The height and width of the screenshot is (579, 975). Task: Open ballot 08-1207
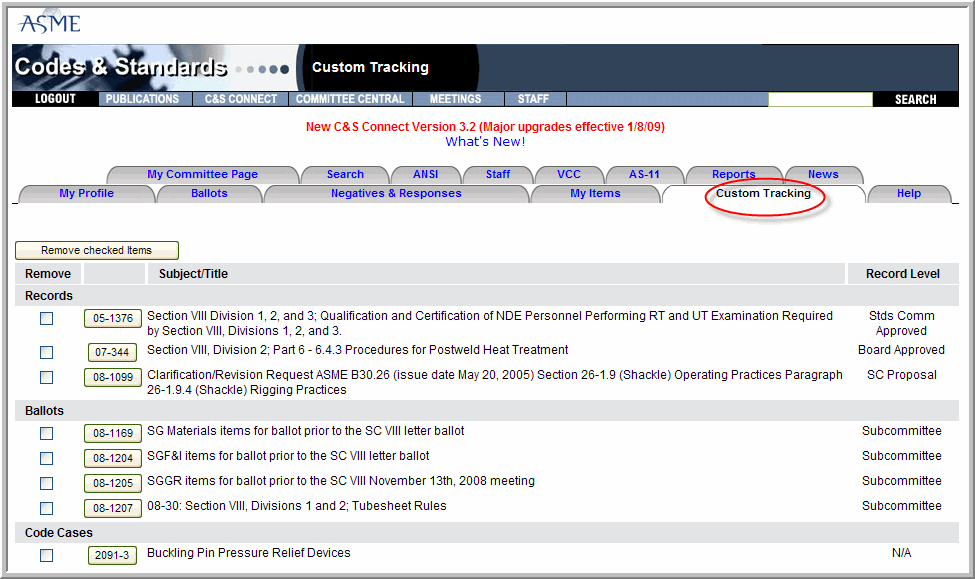pyautogui.click(x=113, y=508)
